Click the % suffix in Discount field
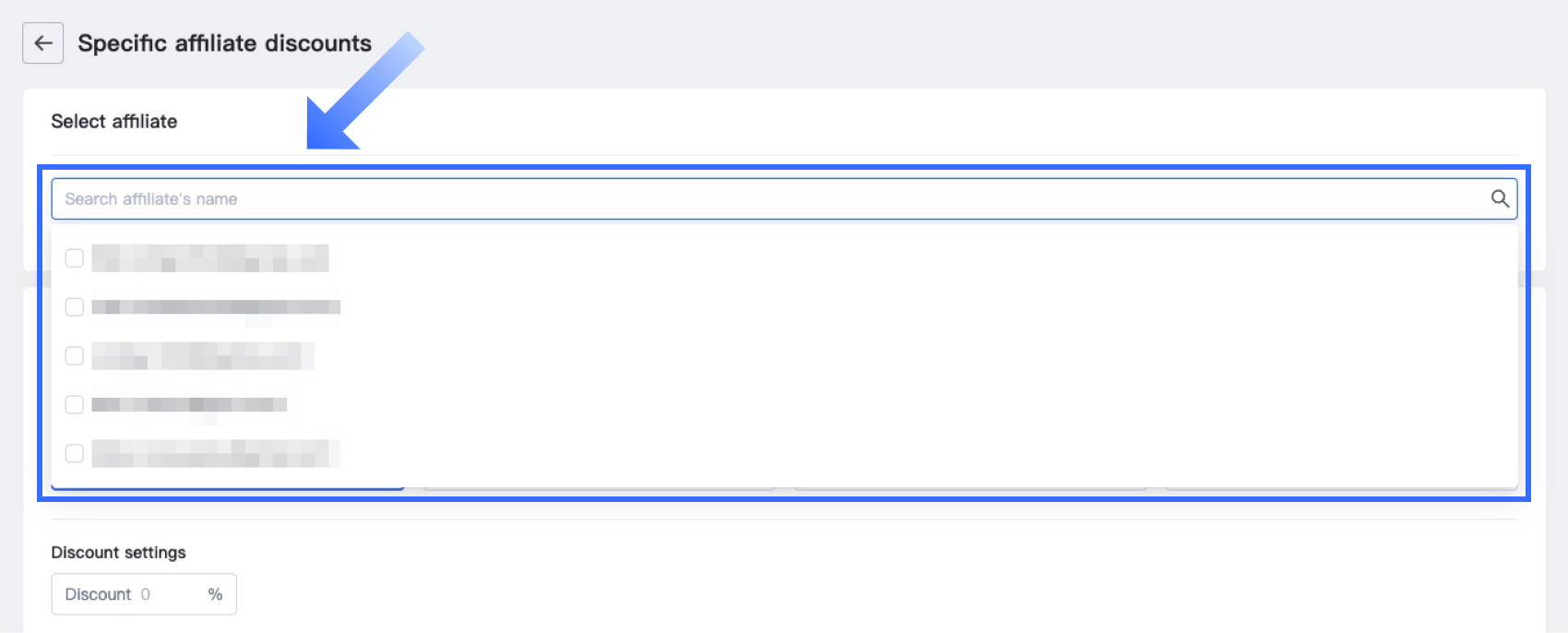 pos(215,594)
